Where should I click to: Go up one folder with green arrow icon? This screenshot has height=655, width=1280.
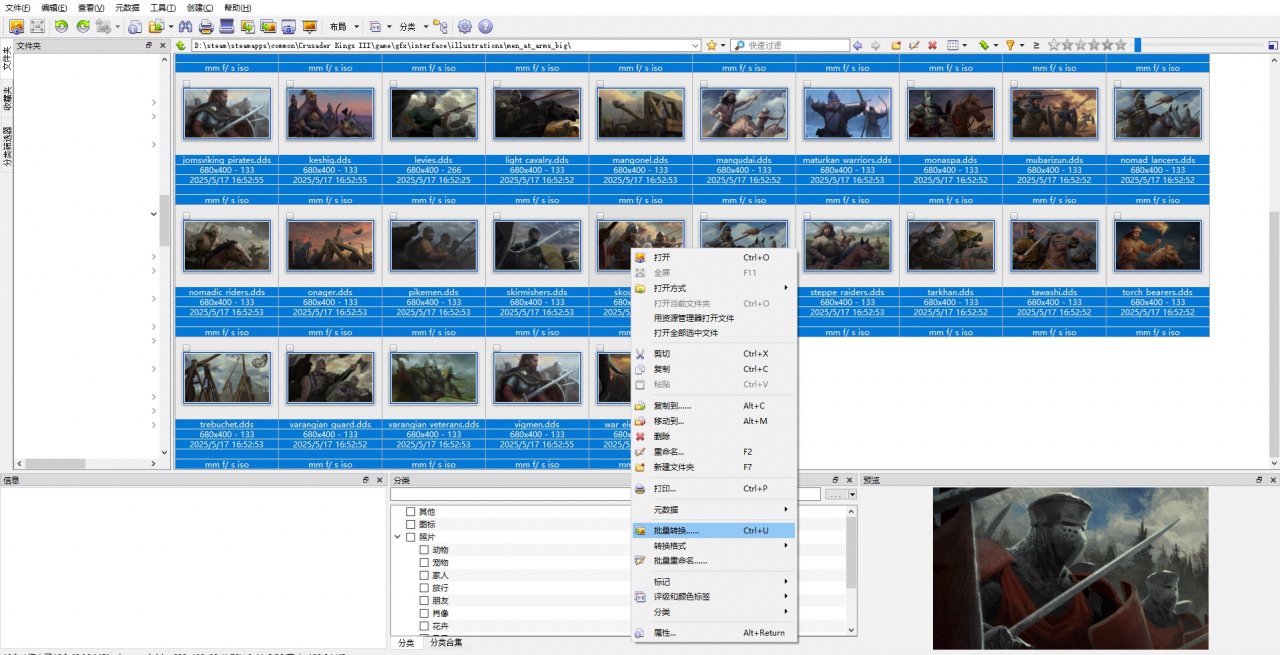(x=181, y=46)
